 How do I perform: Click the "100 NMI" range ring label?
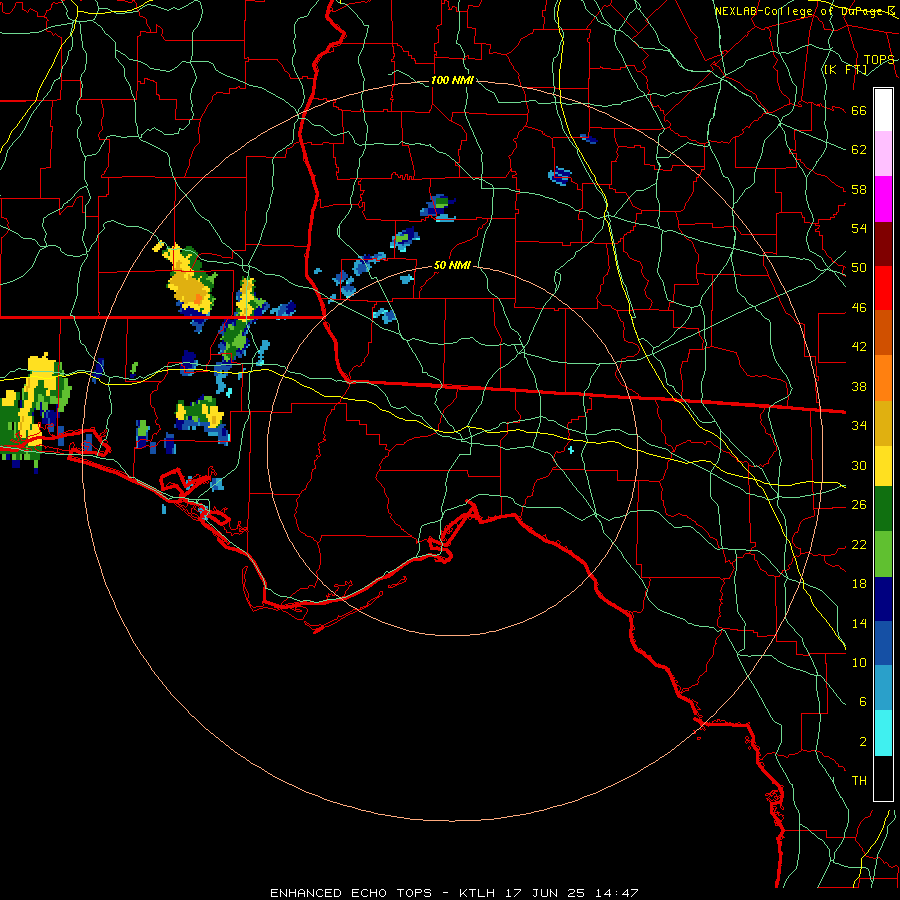click(x=452, y=80)
